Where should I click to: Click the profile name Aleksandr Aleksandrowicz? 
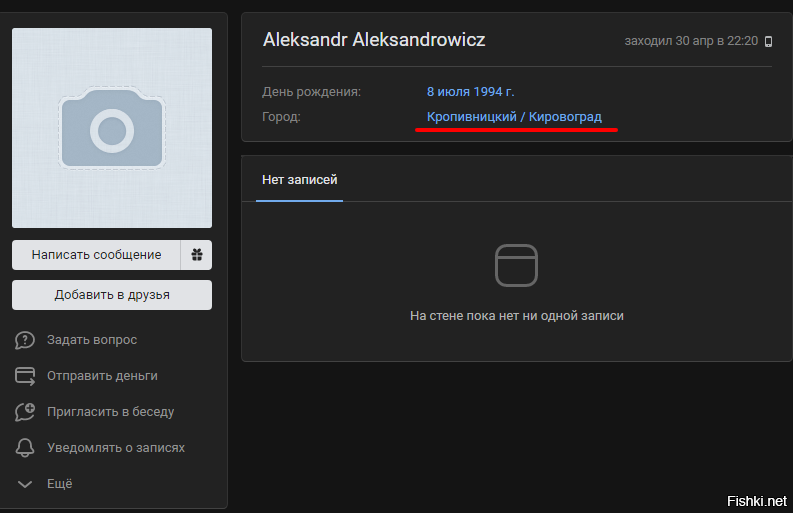point(374,39)
